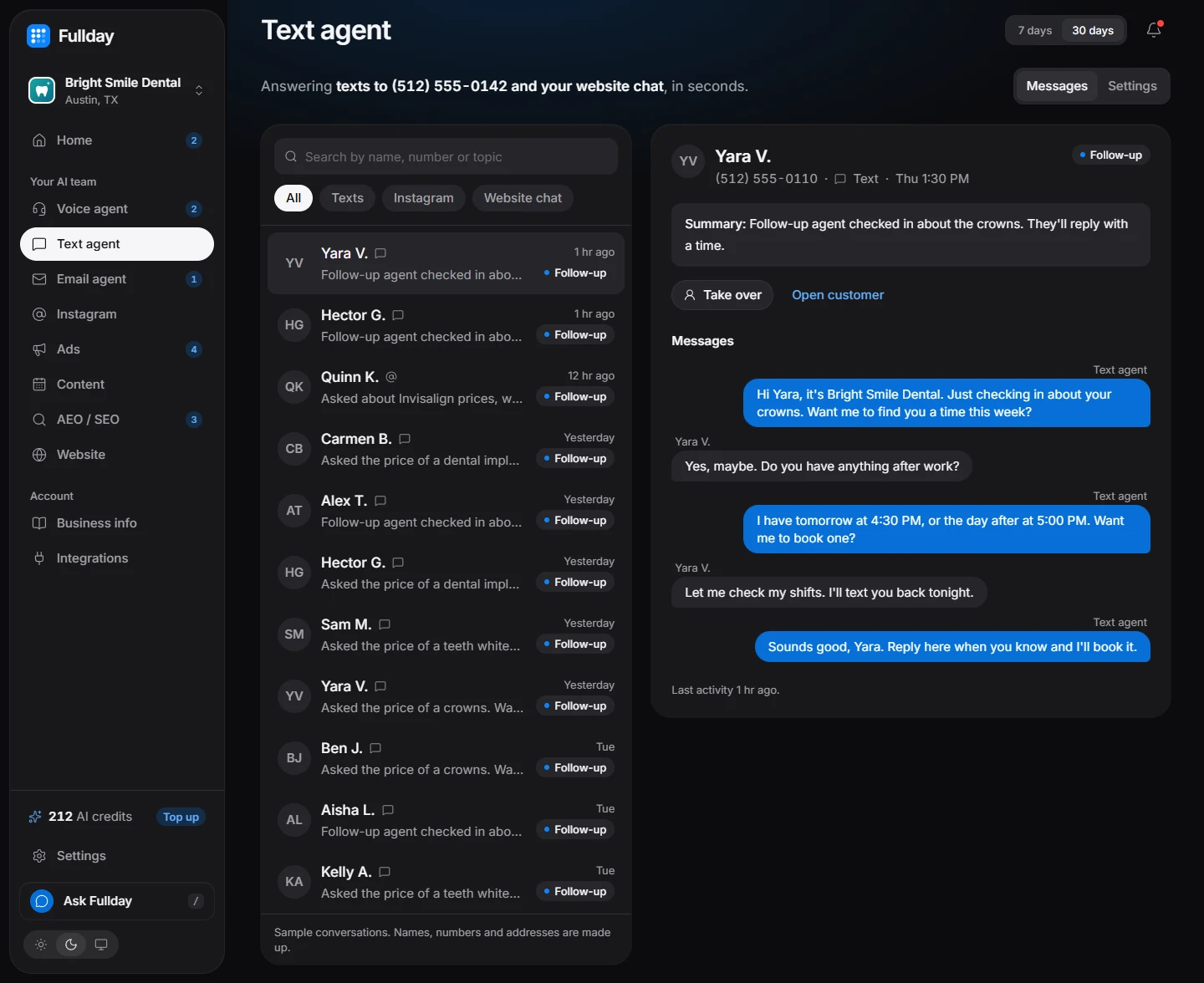Open the Ben J. conversation
1204x983 pixels.
[446, 758]
